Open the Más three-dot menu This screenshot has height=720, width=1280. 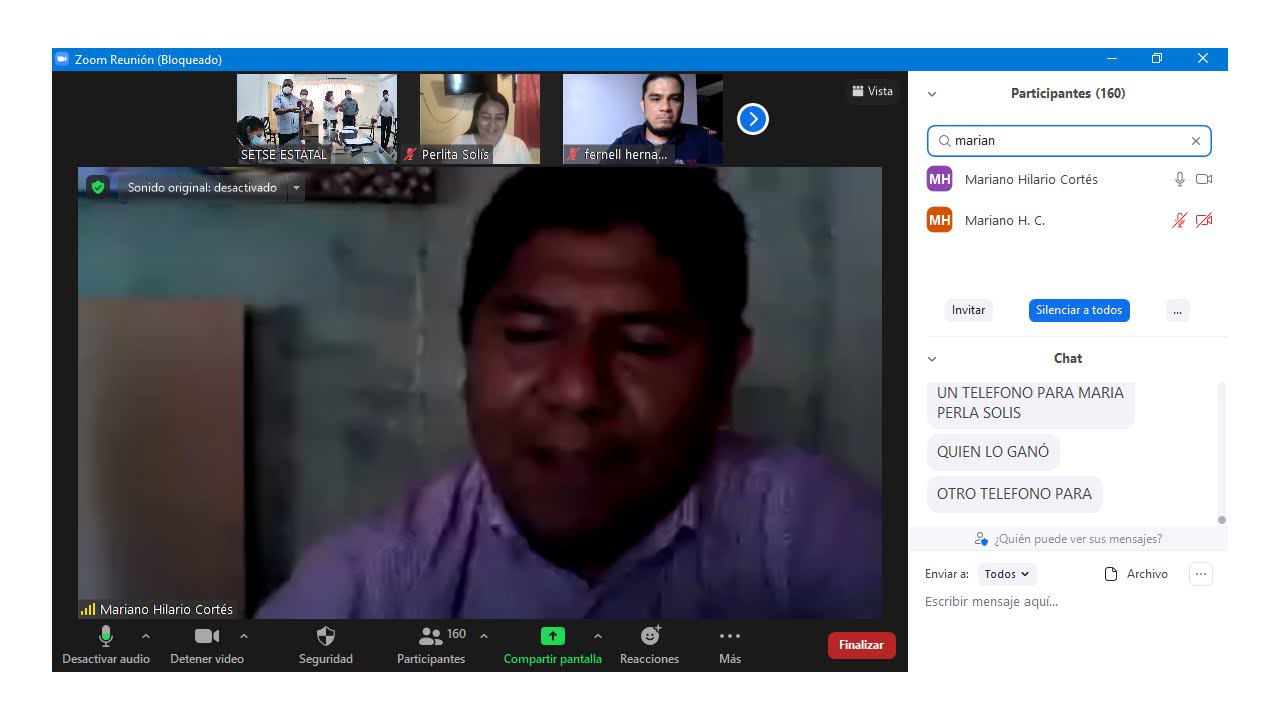[x=730, y=636]
